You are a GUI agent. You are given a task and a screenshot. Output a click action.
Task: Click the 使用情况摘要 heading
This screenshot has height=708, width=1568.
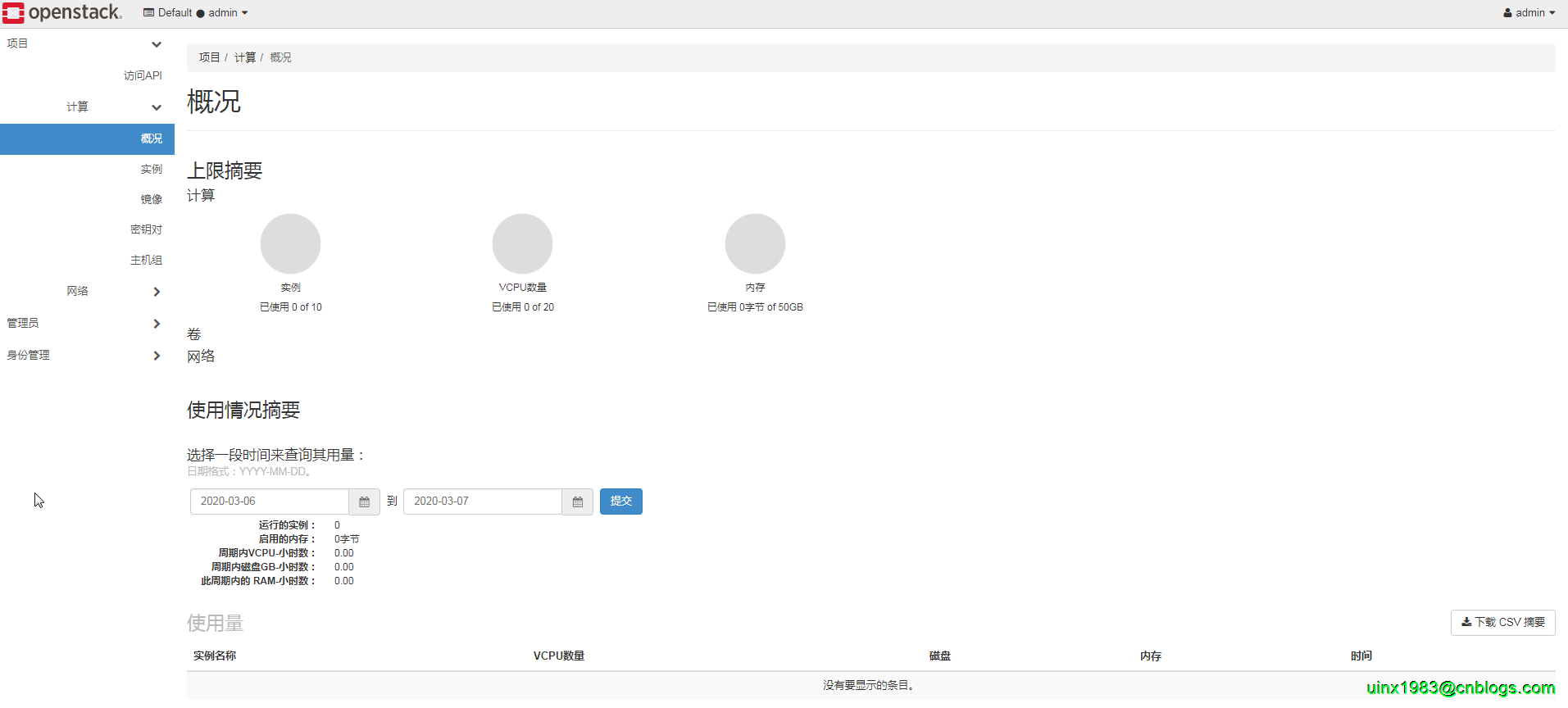pos(243,410)
